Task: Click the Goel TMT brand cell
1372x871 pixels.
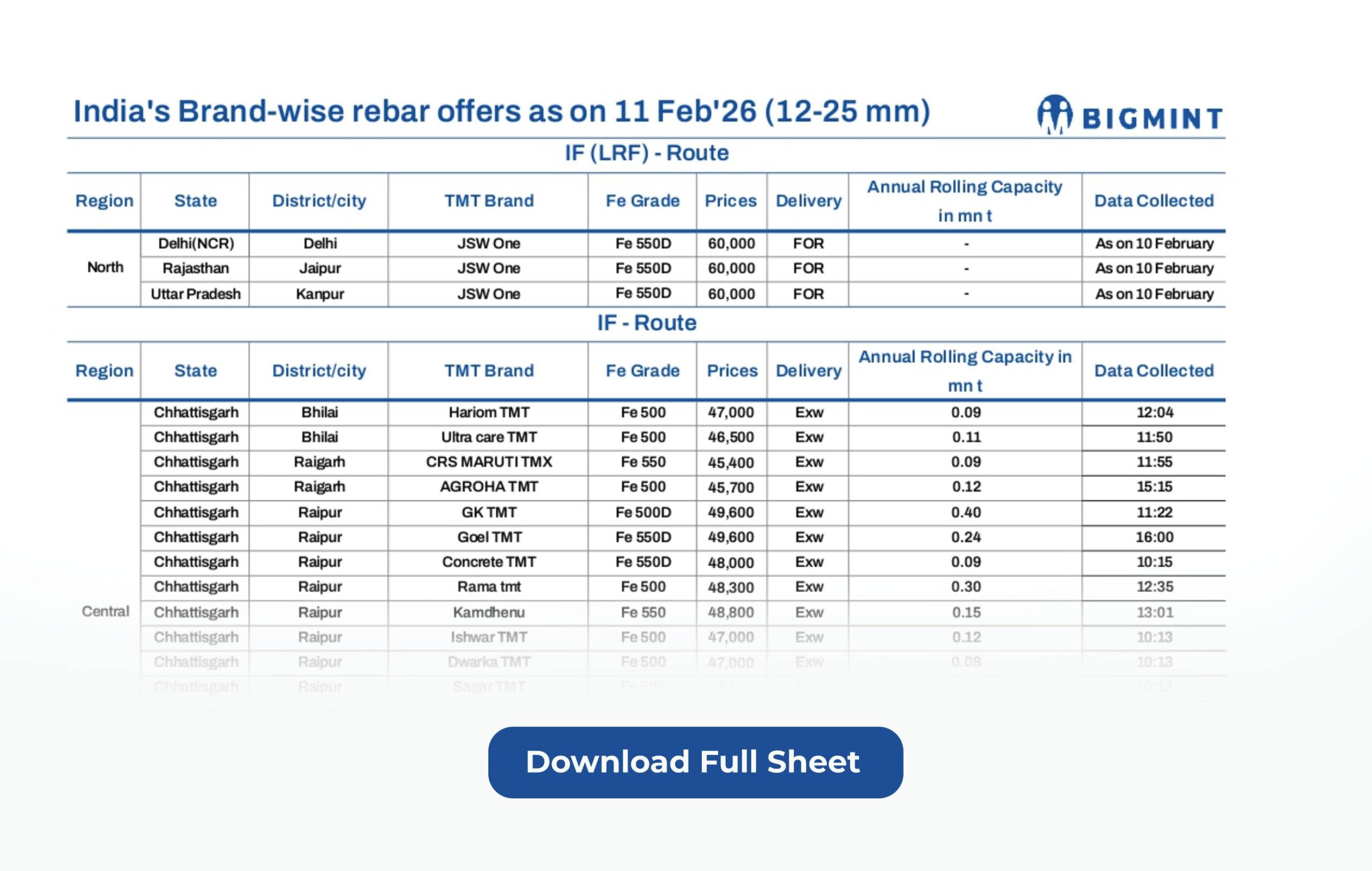Action: (x=489, y=537)
